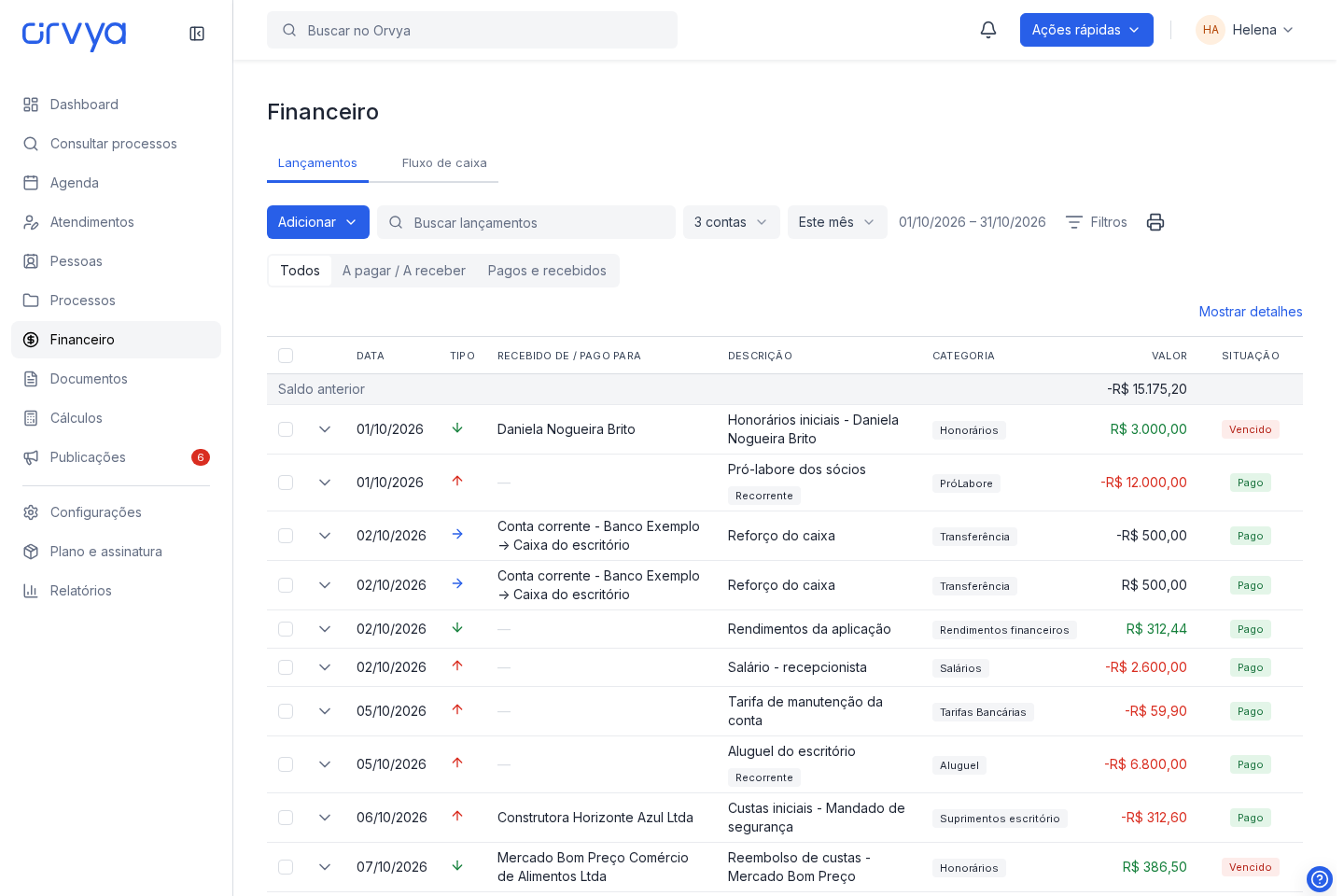Show Pagos e recebidos entries

point(547,271)
